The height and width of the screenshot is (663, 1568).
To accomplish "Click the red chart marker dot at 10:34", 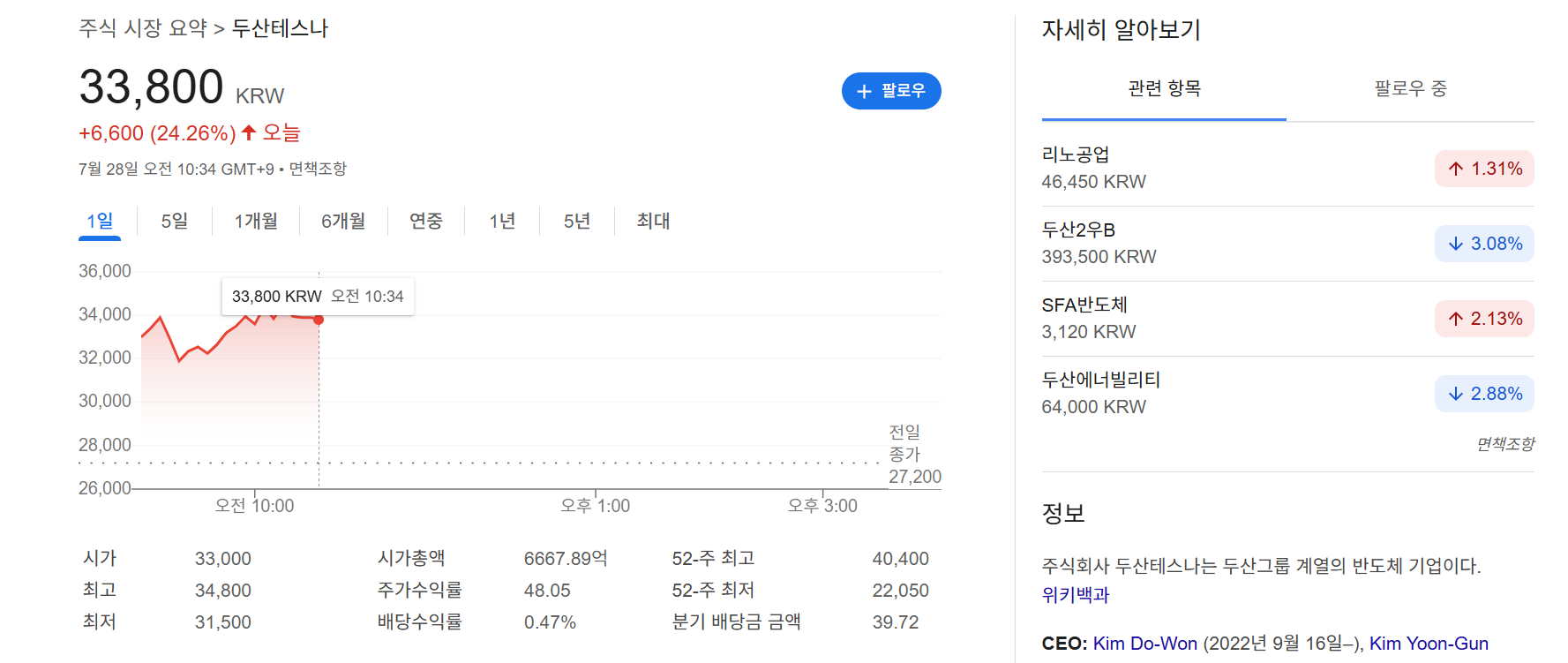I will point(319,320).
